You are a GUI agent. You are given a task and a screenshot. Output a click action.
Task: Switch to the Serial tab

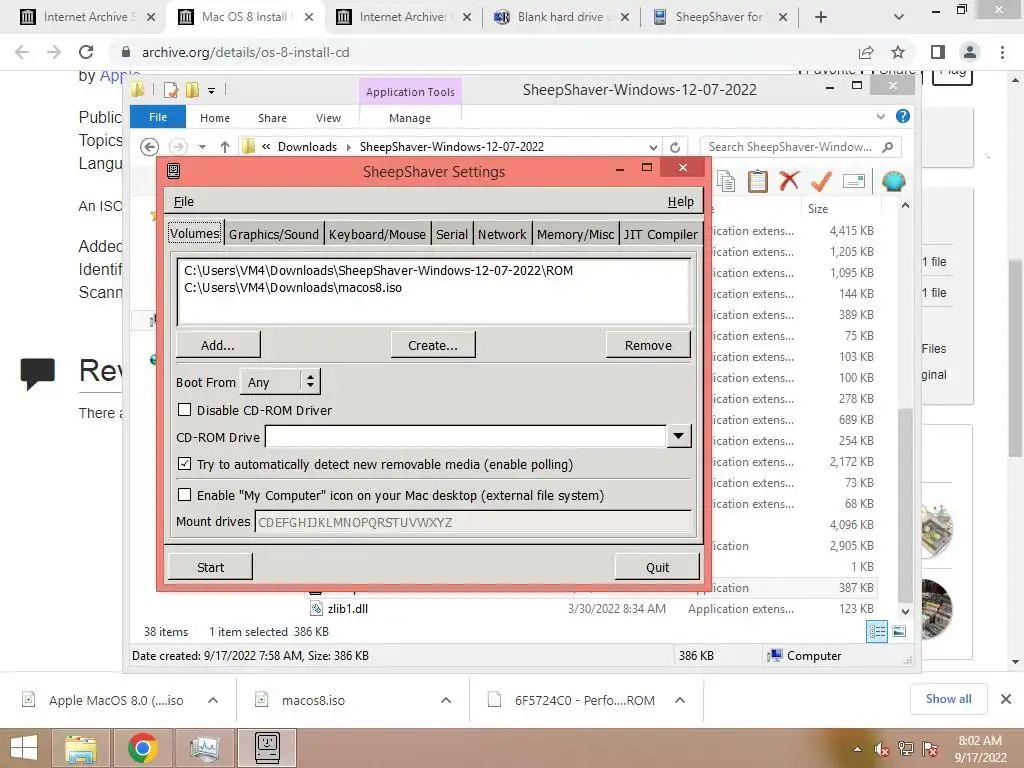451,234
